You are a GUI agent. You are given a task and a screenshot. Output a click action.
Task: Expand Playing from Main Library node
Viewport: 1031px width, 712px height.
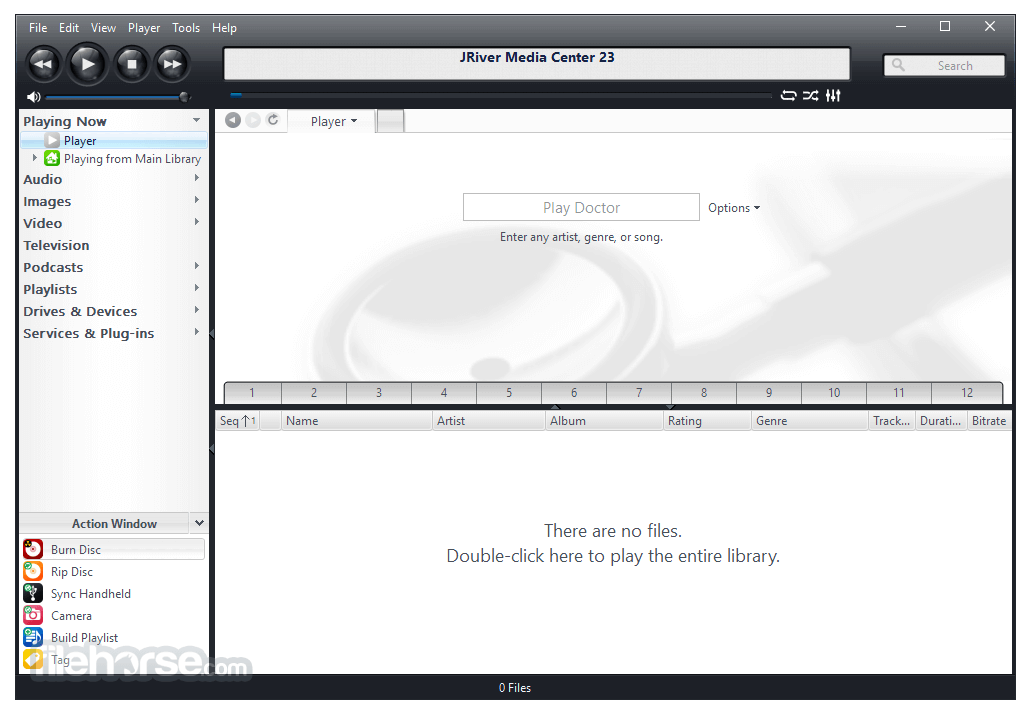pyautogui.click(x=35, y=158)
